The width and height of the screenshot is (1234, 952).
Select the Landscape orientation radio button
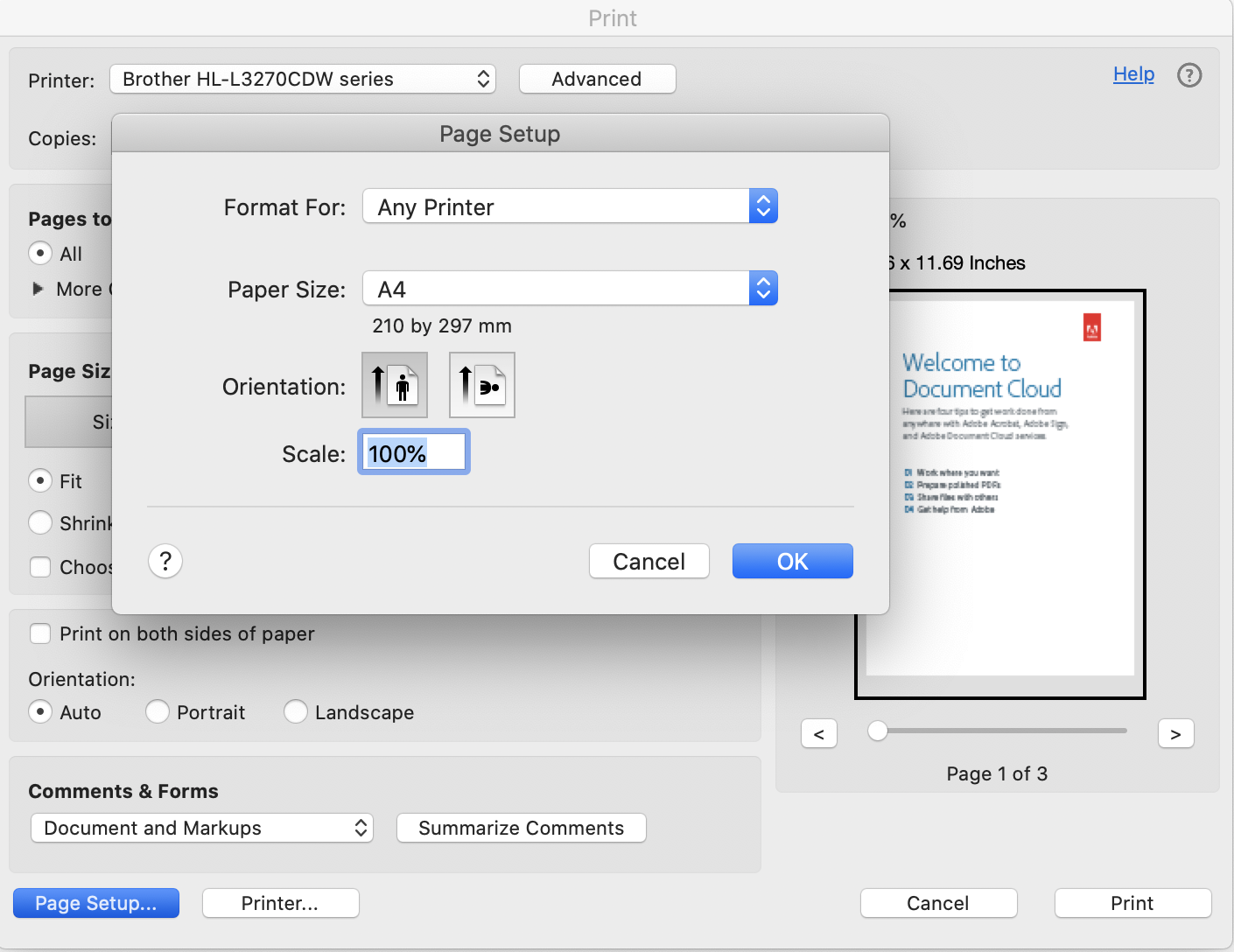tap(296, 711)
